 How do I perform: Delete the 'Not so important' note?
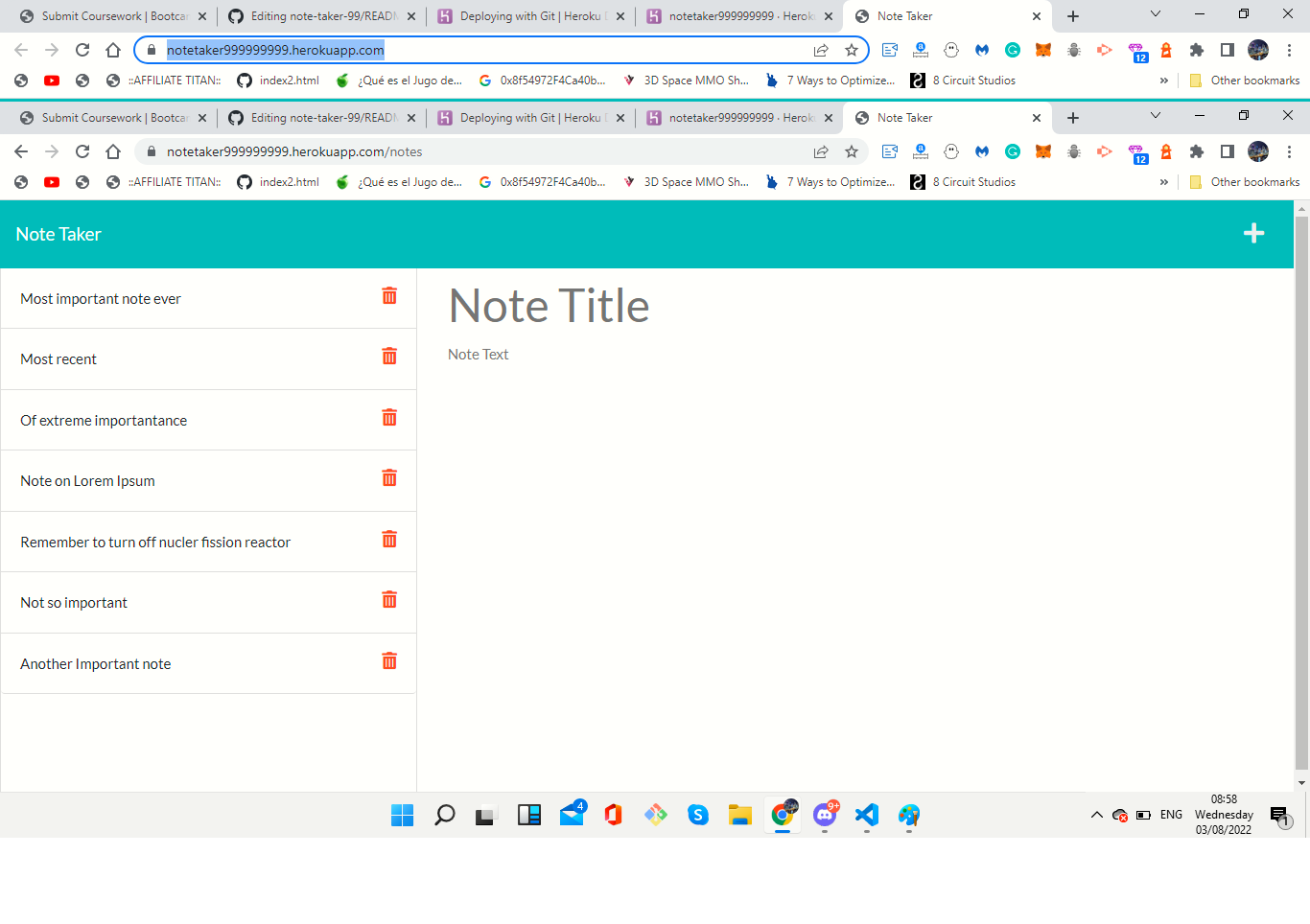click(x=389, y=599)
